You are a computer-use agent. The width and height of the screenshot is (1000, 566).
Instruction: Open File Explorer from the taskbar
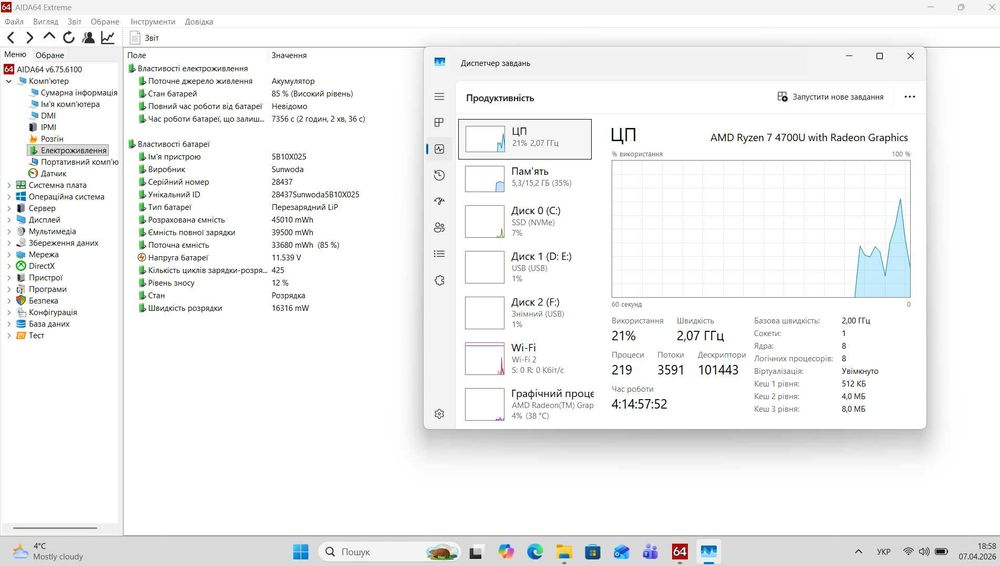pos(564,551)
